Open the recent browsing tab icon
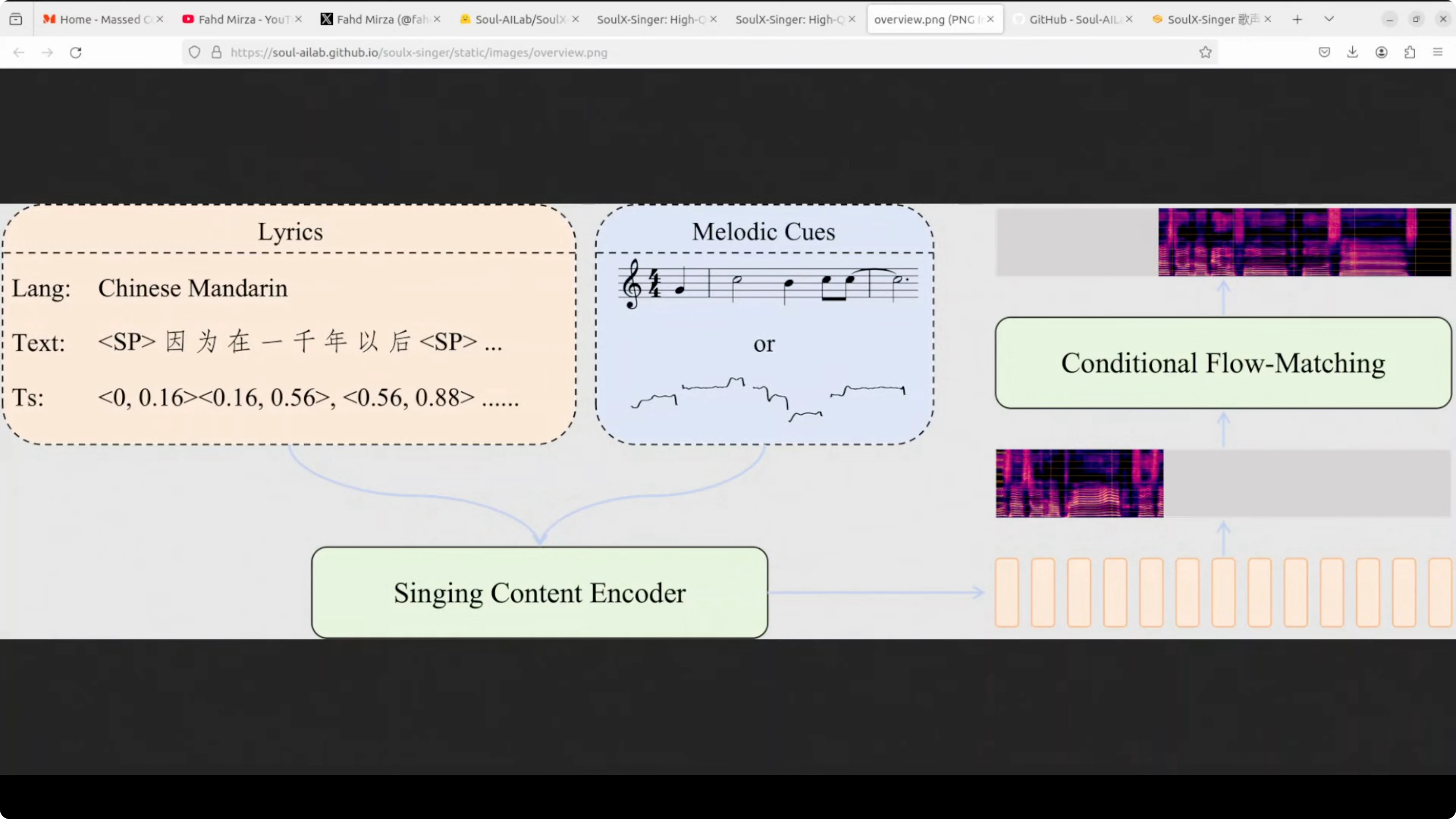This screenshot has height=819, width=1456. tap(16, 19)
